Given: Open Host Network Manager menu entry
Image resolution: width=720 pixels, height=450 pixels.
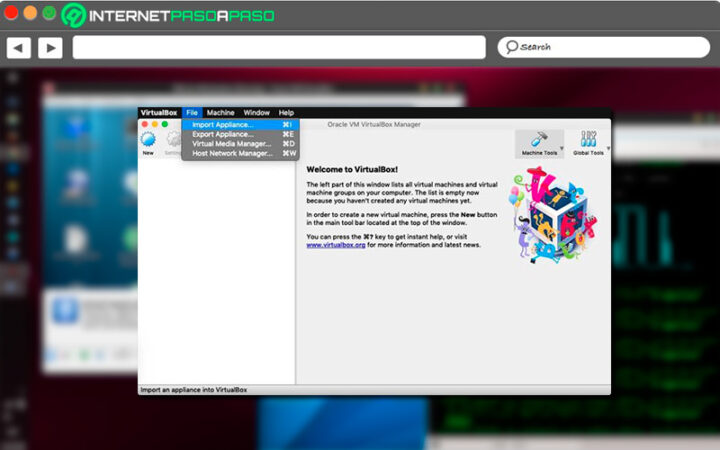Looking at the screenshot, I should (x=232, y=153).
